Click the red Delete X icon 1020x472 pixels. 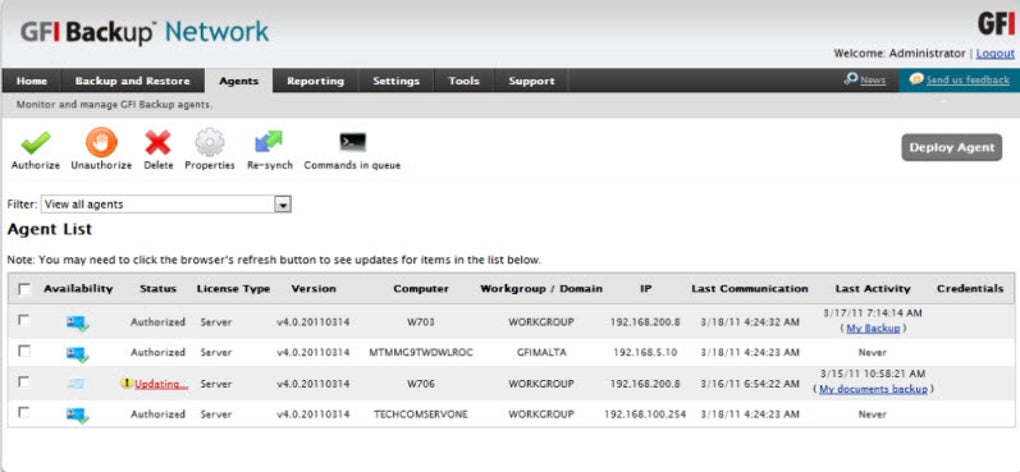coord(158,142)
